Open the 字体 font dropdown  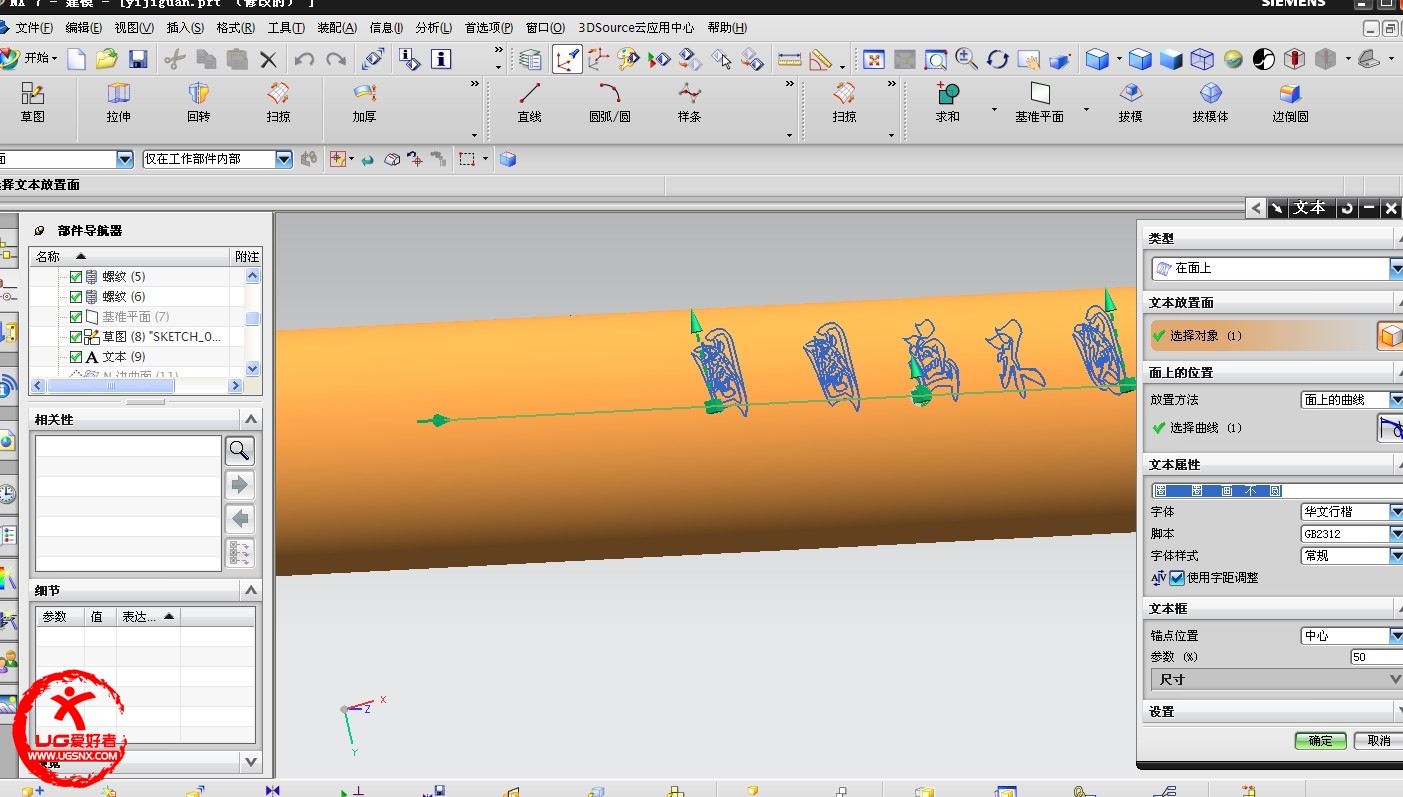coord(1396,511)
